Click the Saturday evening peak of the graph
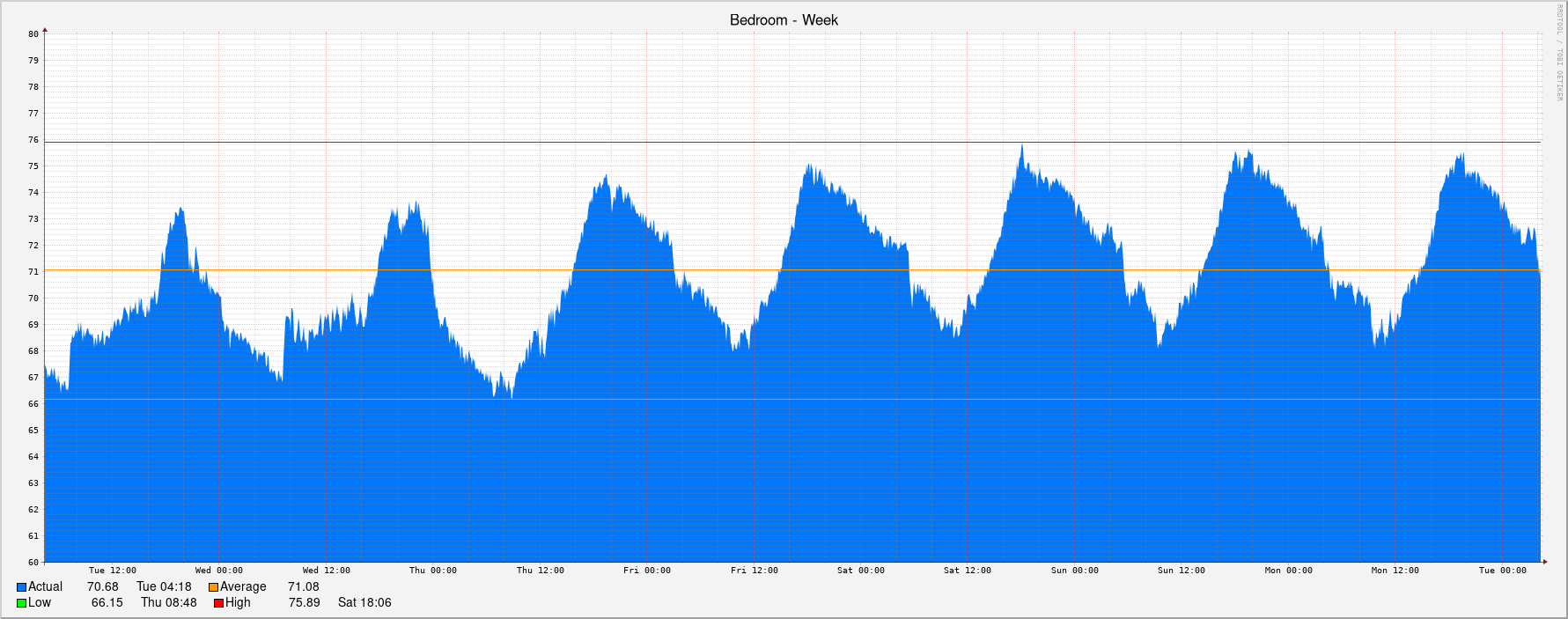 click(x=1022, y=148)
